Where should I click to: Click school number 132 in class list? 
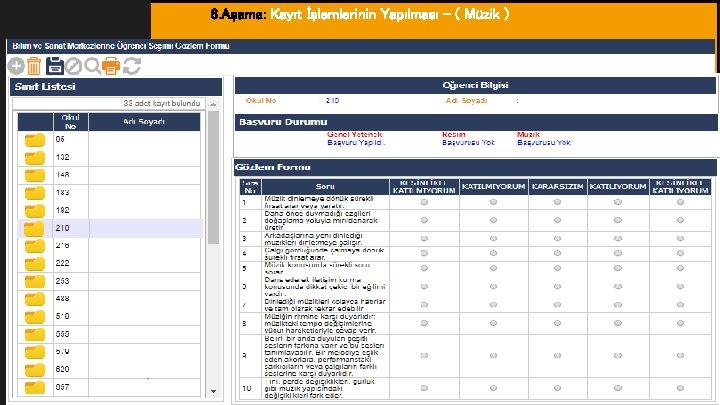click(x=62, y=158)
